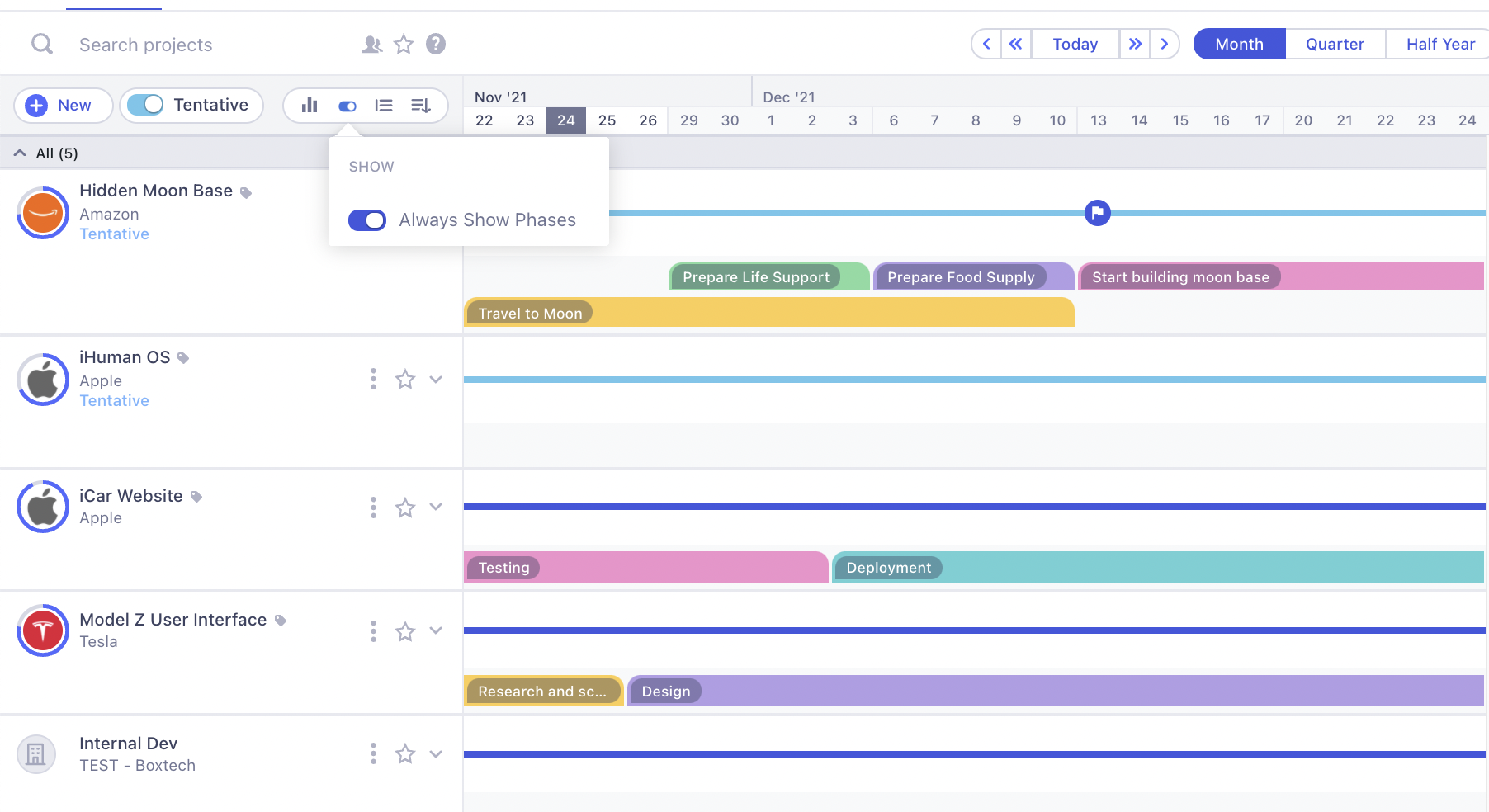Click the favorites star filter icon
The height and width of the screenshot is (812, 1489).
404,44
